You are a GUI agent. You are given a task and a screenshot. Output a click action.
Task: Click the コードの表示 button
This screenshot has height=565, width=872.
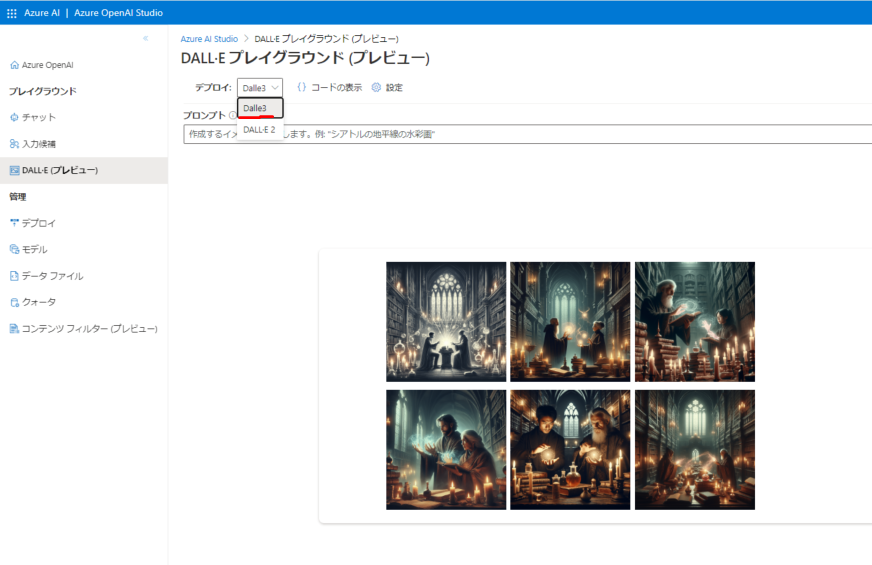tap(329, 87)
